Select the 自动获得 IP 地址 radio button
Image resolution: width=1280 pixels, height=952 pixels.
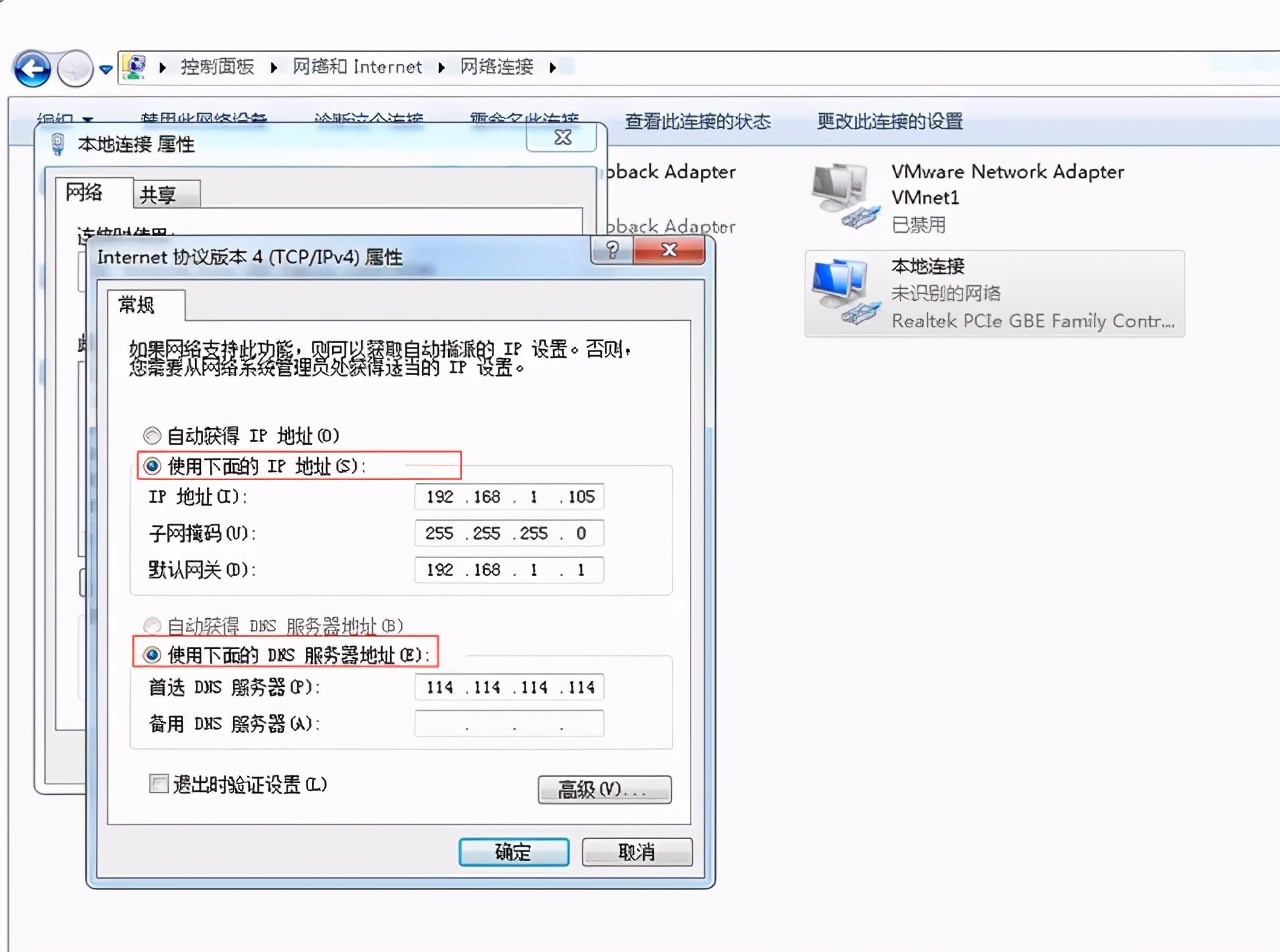pos(153,435)
